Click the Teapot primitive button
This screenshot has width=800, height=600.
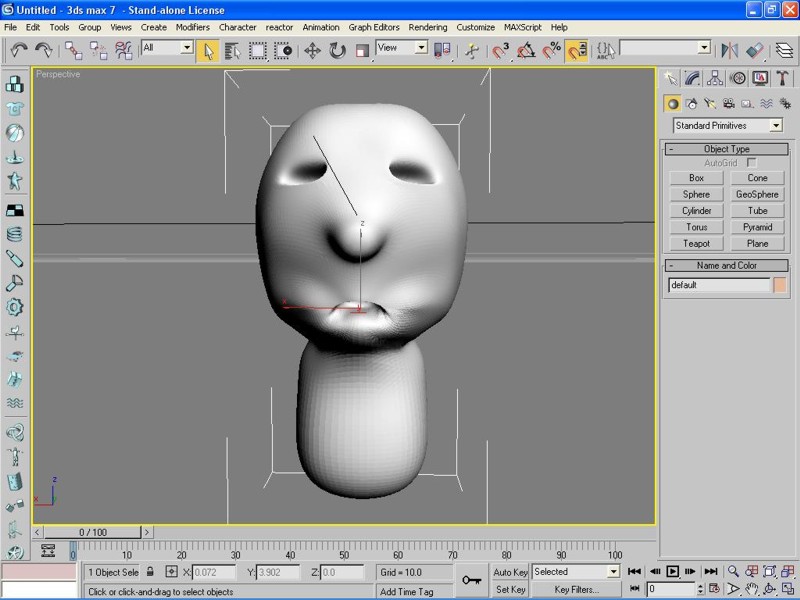tap(696, 243)
